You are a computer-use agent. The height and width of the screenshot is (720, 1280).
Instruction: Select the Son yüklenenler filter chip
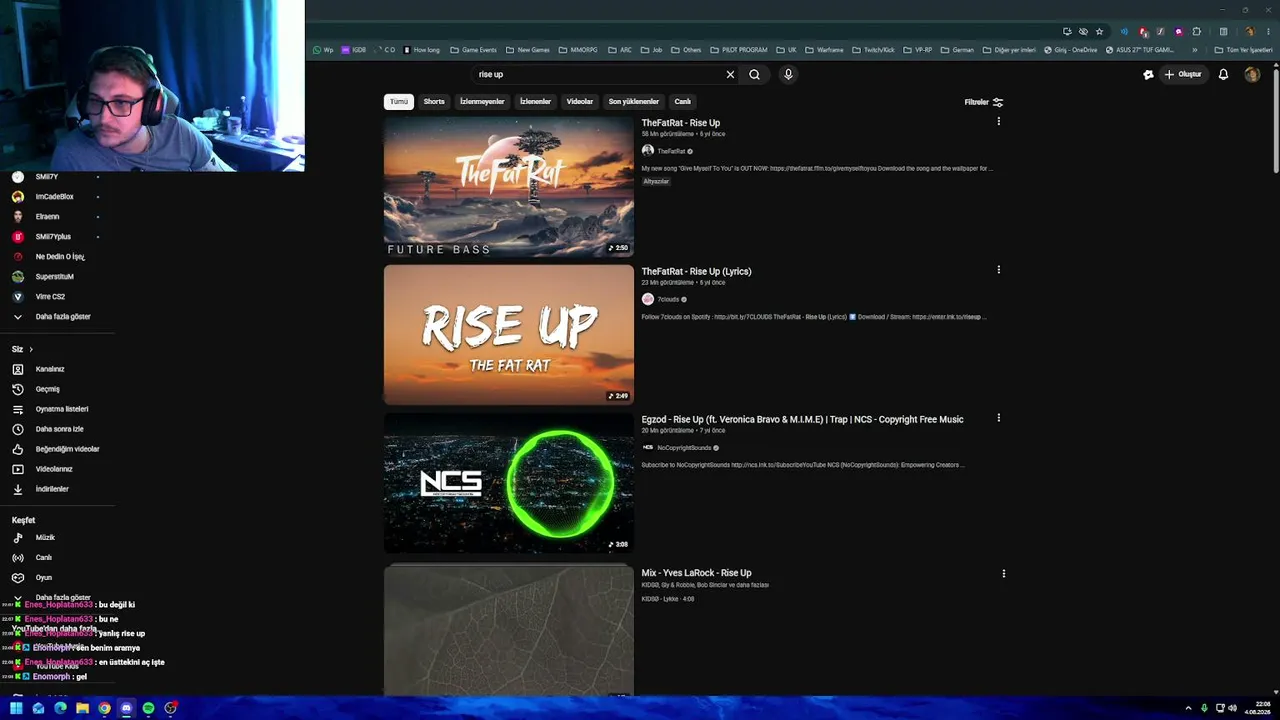(x=634, y=101)
